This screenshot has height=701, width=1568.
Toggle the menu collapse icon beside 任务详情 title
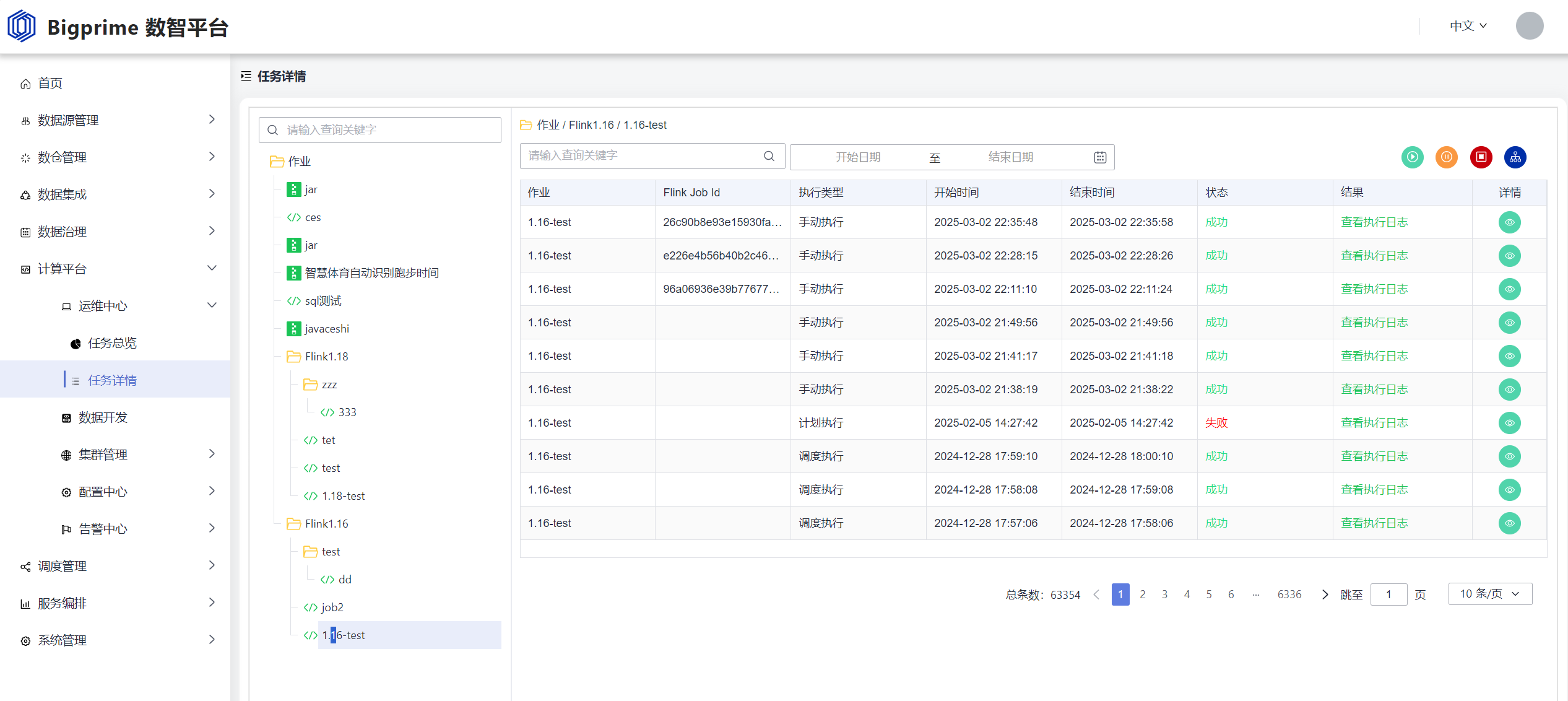[x=246, y=76]
